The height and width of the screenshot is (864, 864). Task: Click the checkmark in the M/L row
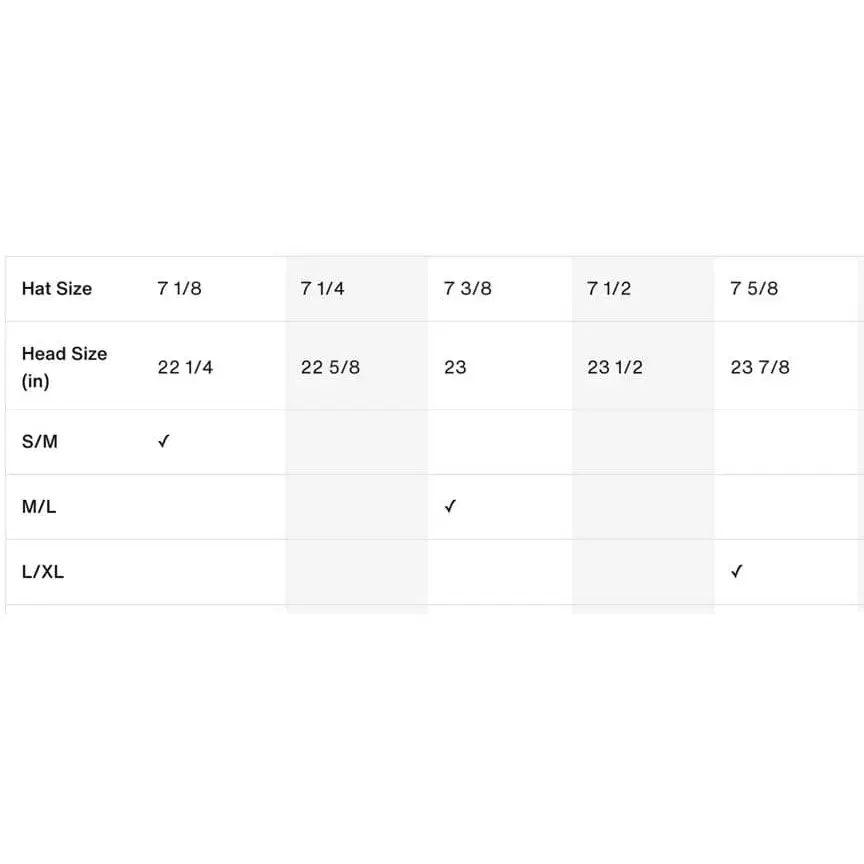450,506
